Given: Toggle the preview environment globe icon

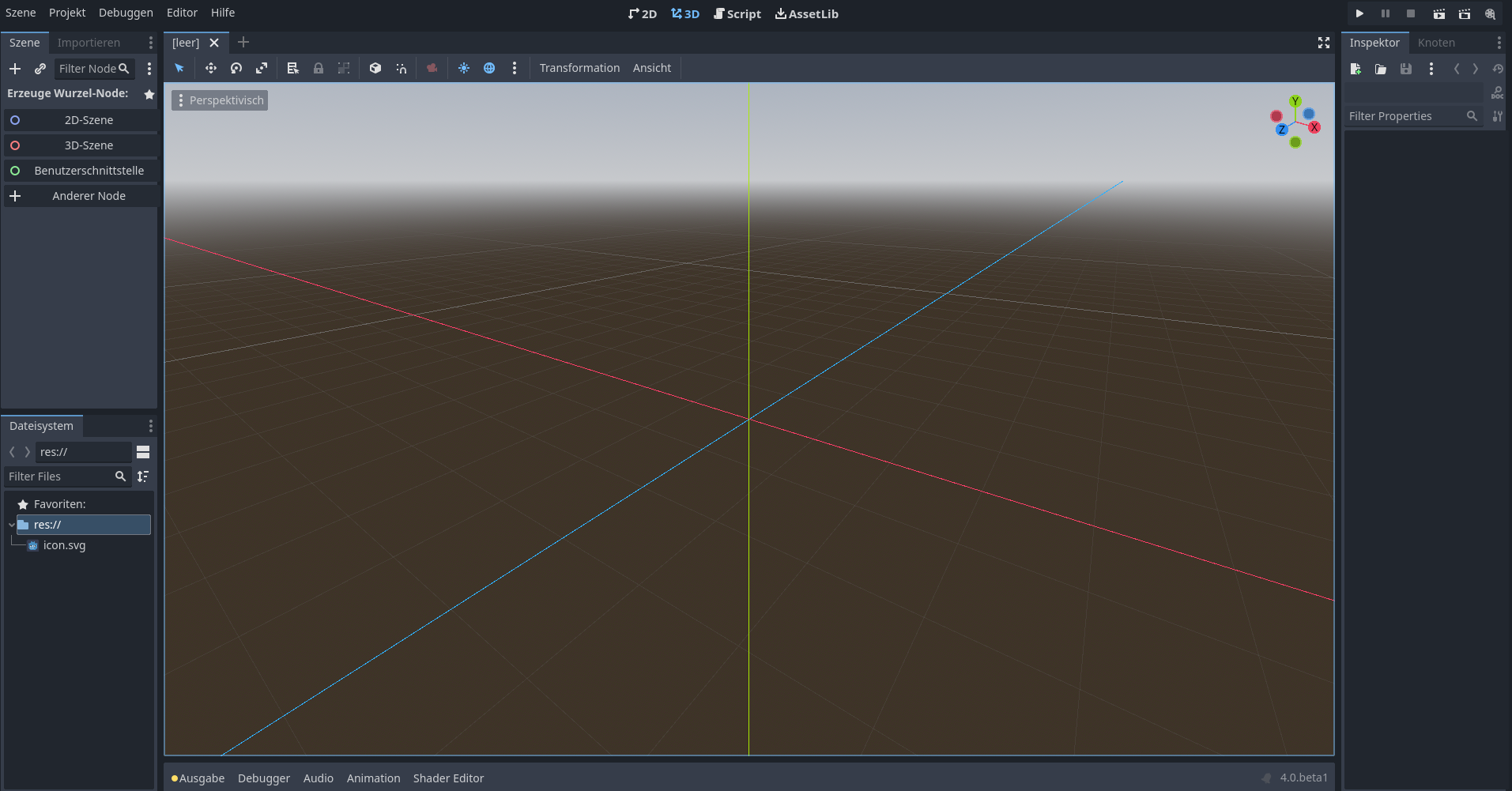Looking at the screenshot, I should pos(489,68).
